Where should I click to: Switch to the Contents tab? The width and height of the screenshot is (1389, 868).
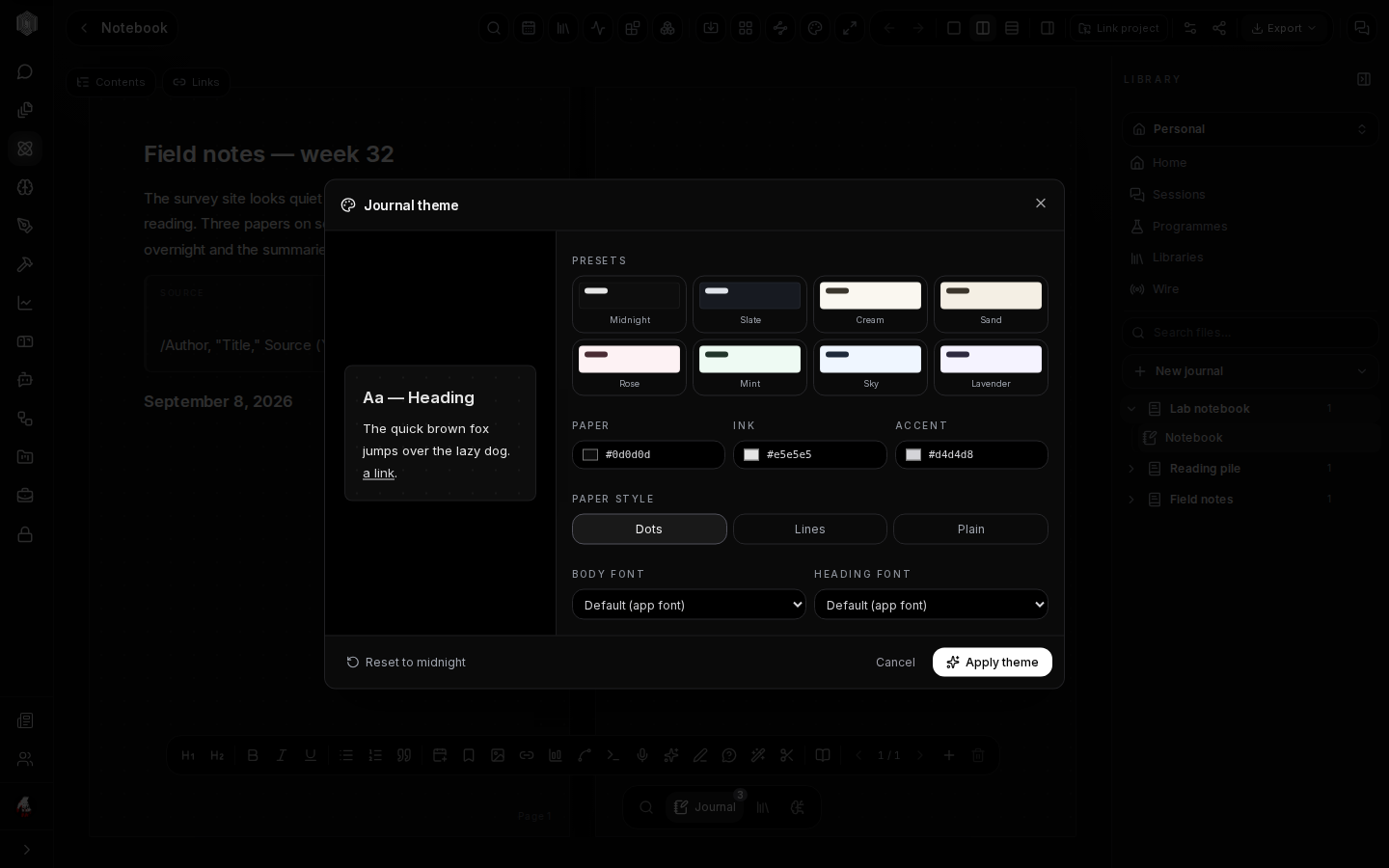(x=111, y=82)
